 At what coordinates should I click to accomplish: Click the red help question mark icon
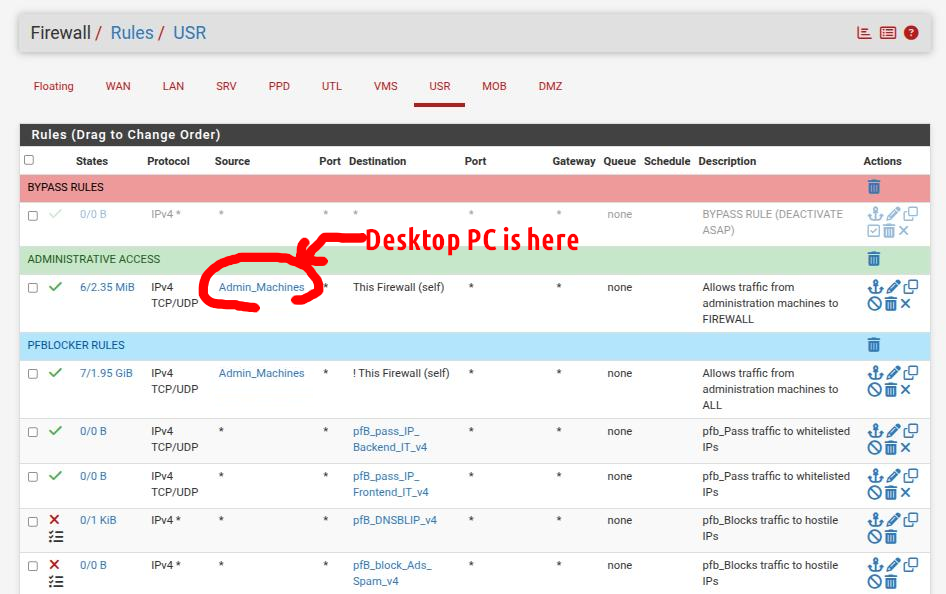pyautogui.click(x=911, y=33)
